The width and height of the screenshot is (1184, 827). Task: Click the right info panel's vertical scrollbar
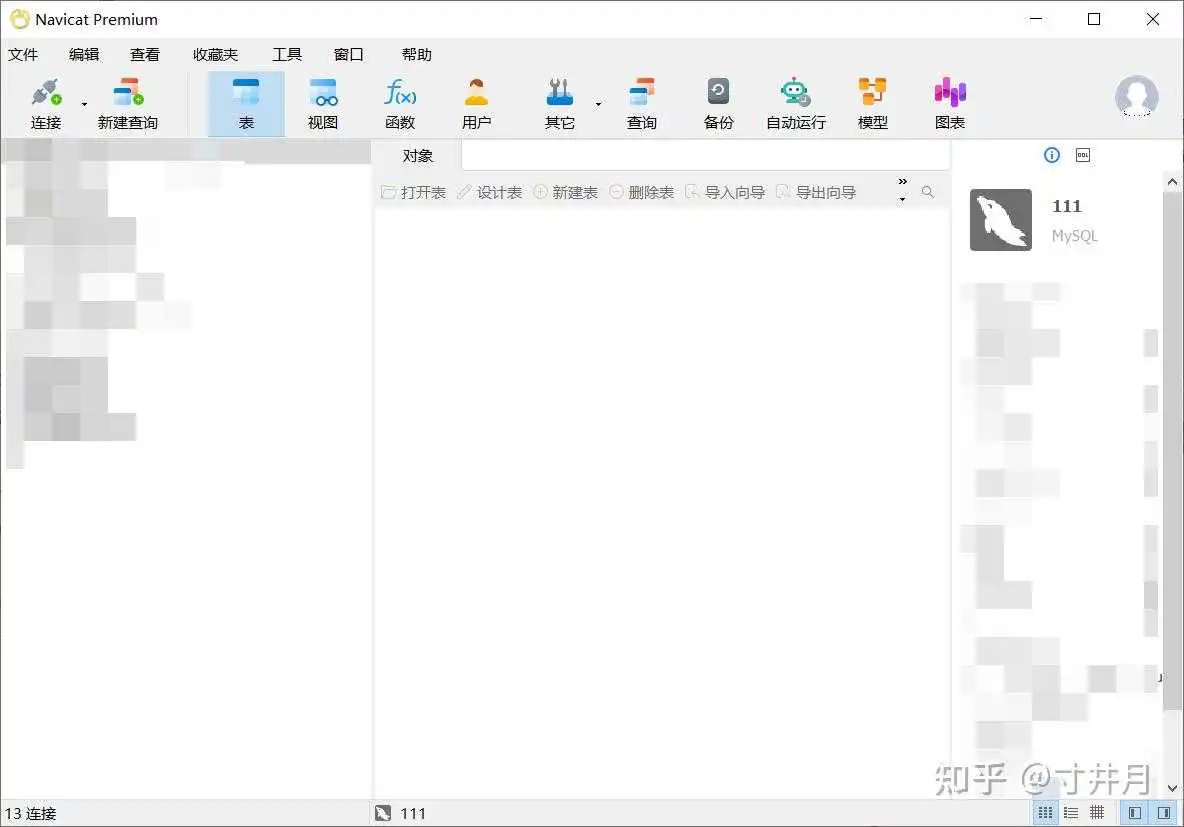[1173, 450]
